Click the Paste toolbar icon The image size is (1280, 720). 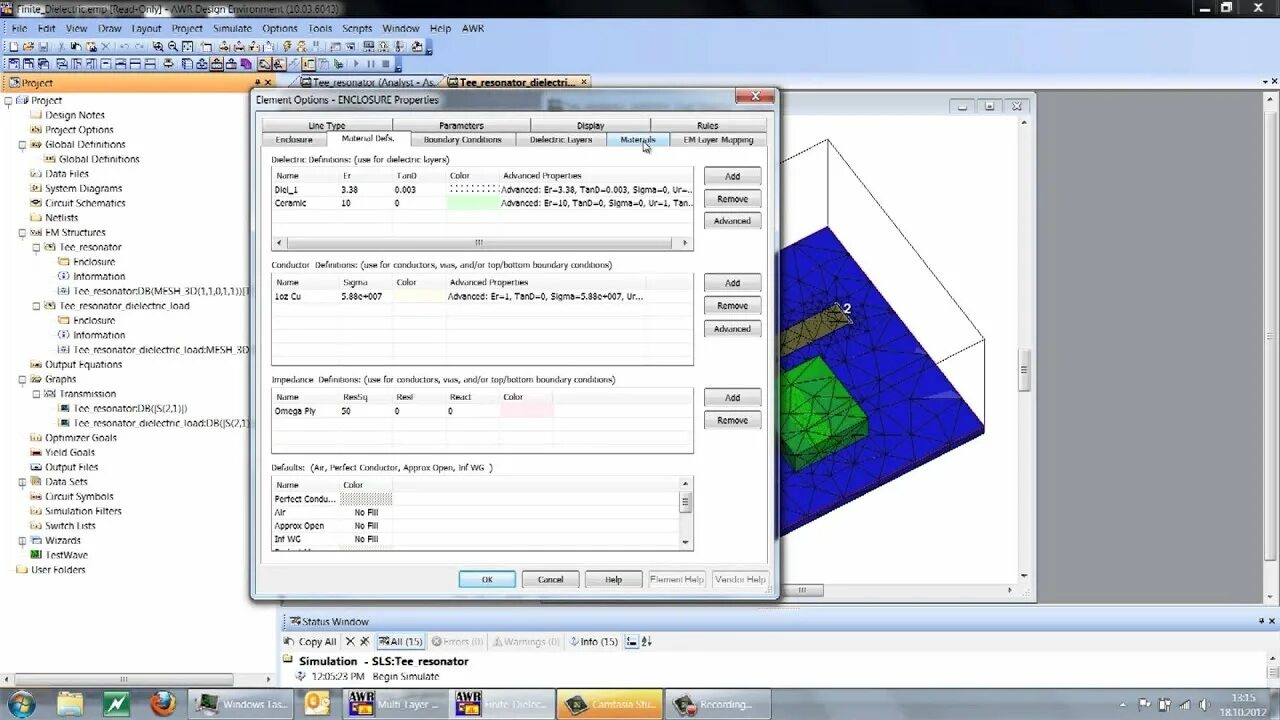(91, 47)
